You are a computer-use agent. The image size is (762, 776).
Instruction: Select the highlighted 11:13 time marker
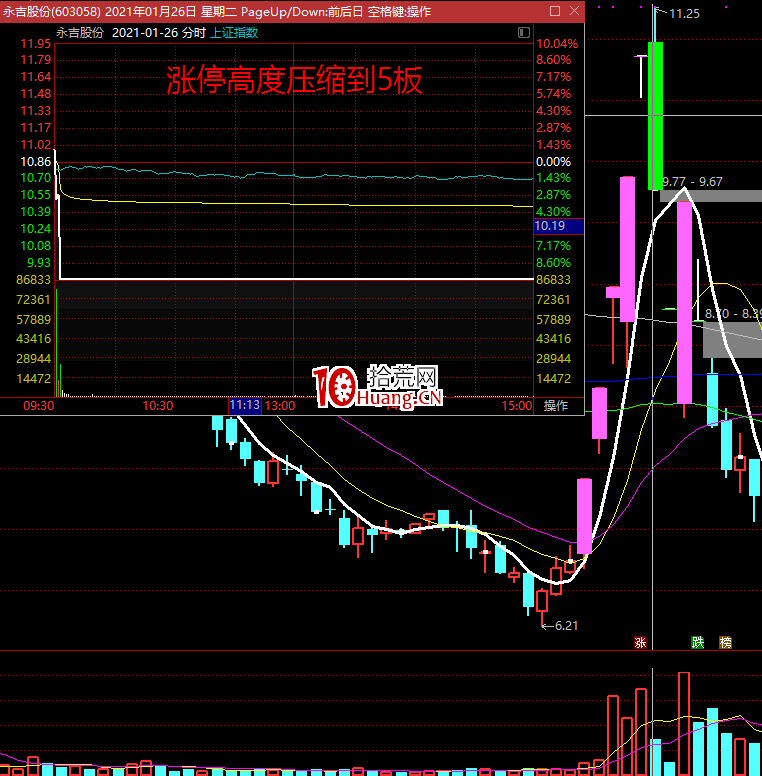(x=244, y=405)
